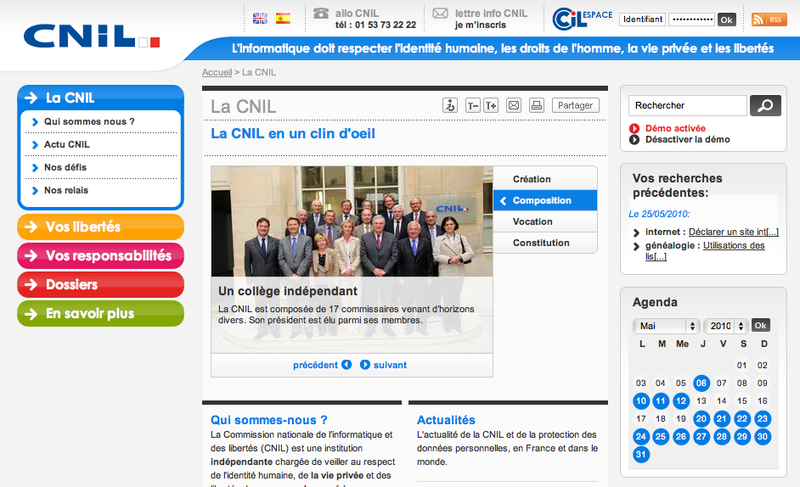The height and width of the screenshot is (487, 800).
Task: Select agenda date 20
Action: click(x=702, y=419)
